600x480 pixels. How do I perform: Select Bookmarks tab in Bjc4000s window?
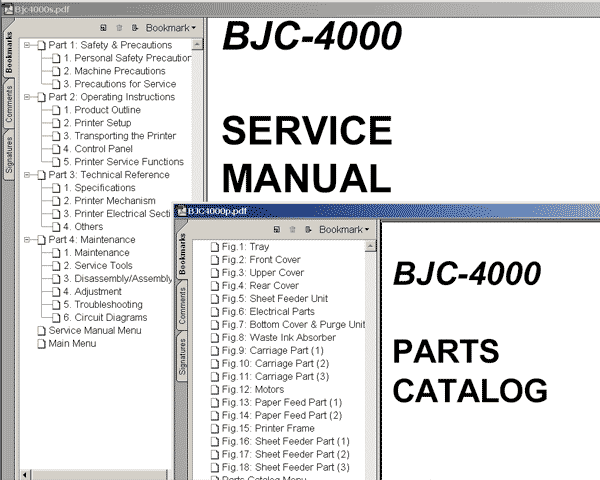(x=9, y=52)
